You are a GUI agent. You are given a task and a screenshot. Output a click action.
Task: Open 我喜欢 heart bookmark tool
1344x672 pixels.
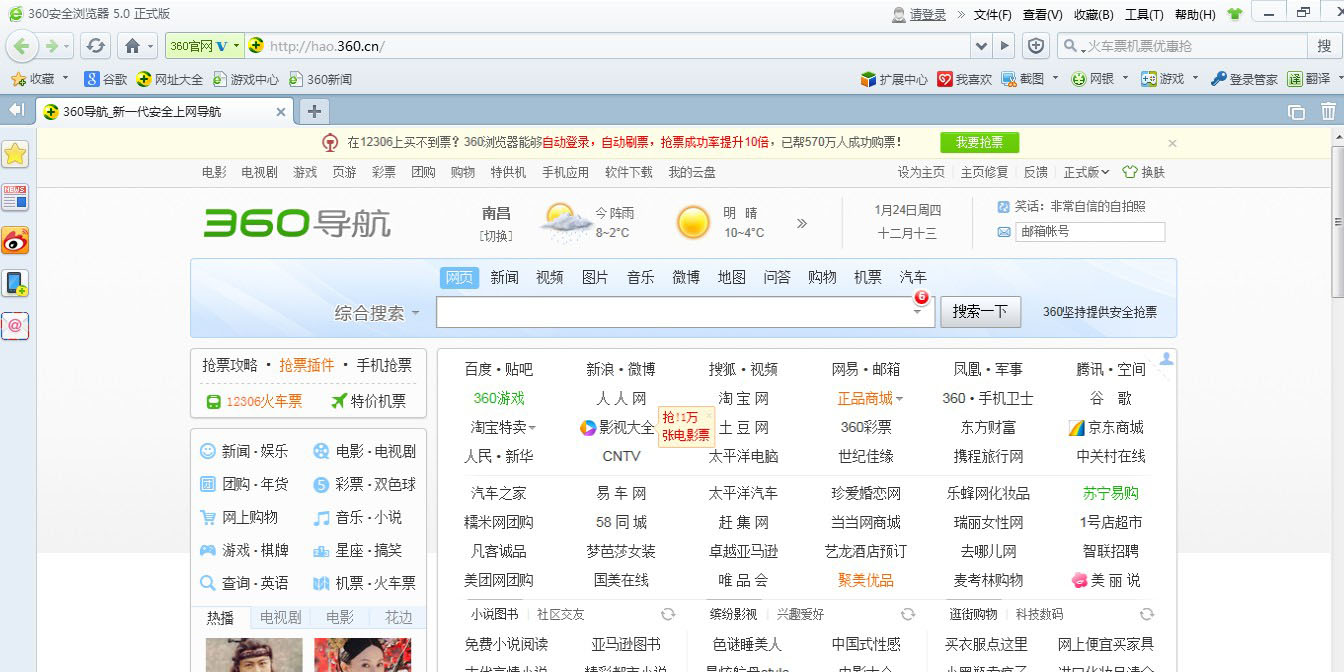coord(965,79)
